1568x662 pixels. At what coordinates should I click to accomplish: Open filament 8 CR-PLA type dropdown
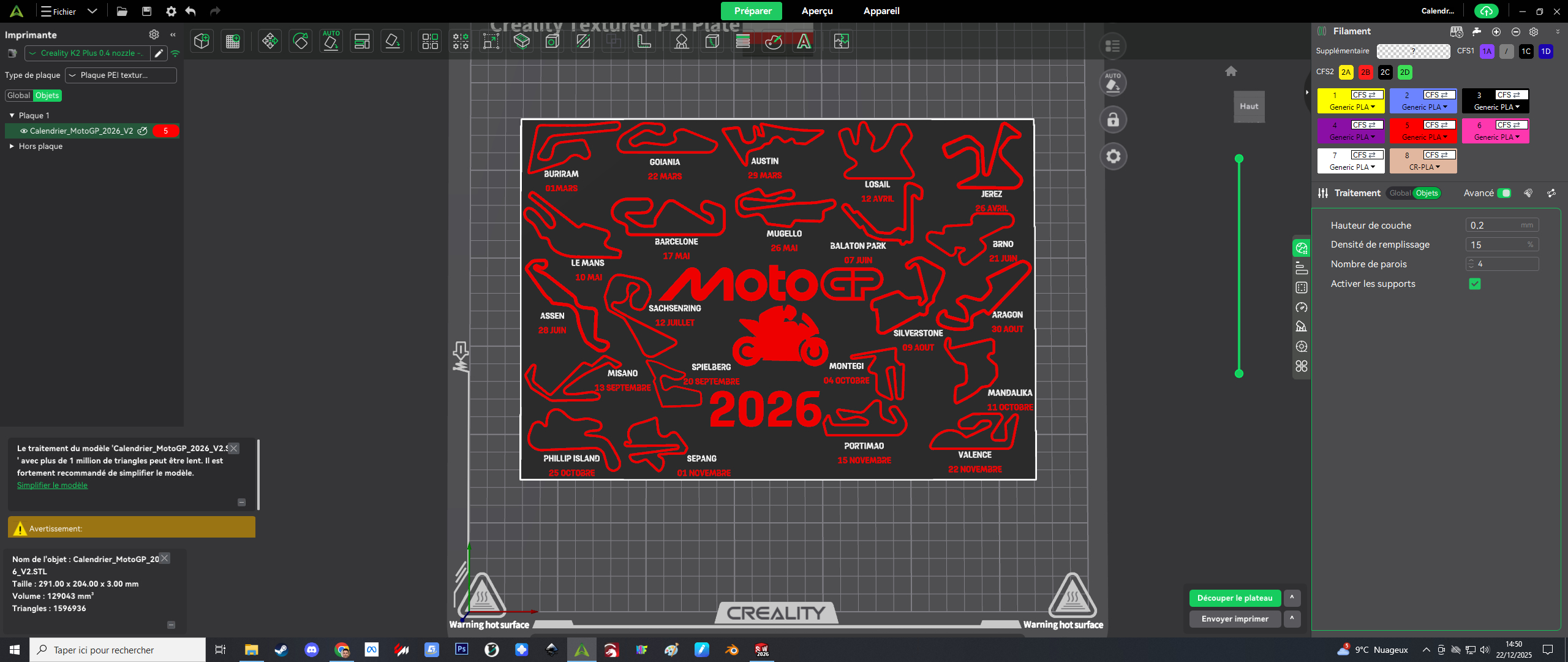pos(1424,167)
